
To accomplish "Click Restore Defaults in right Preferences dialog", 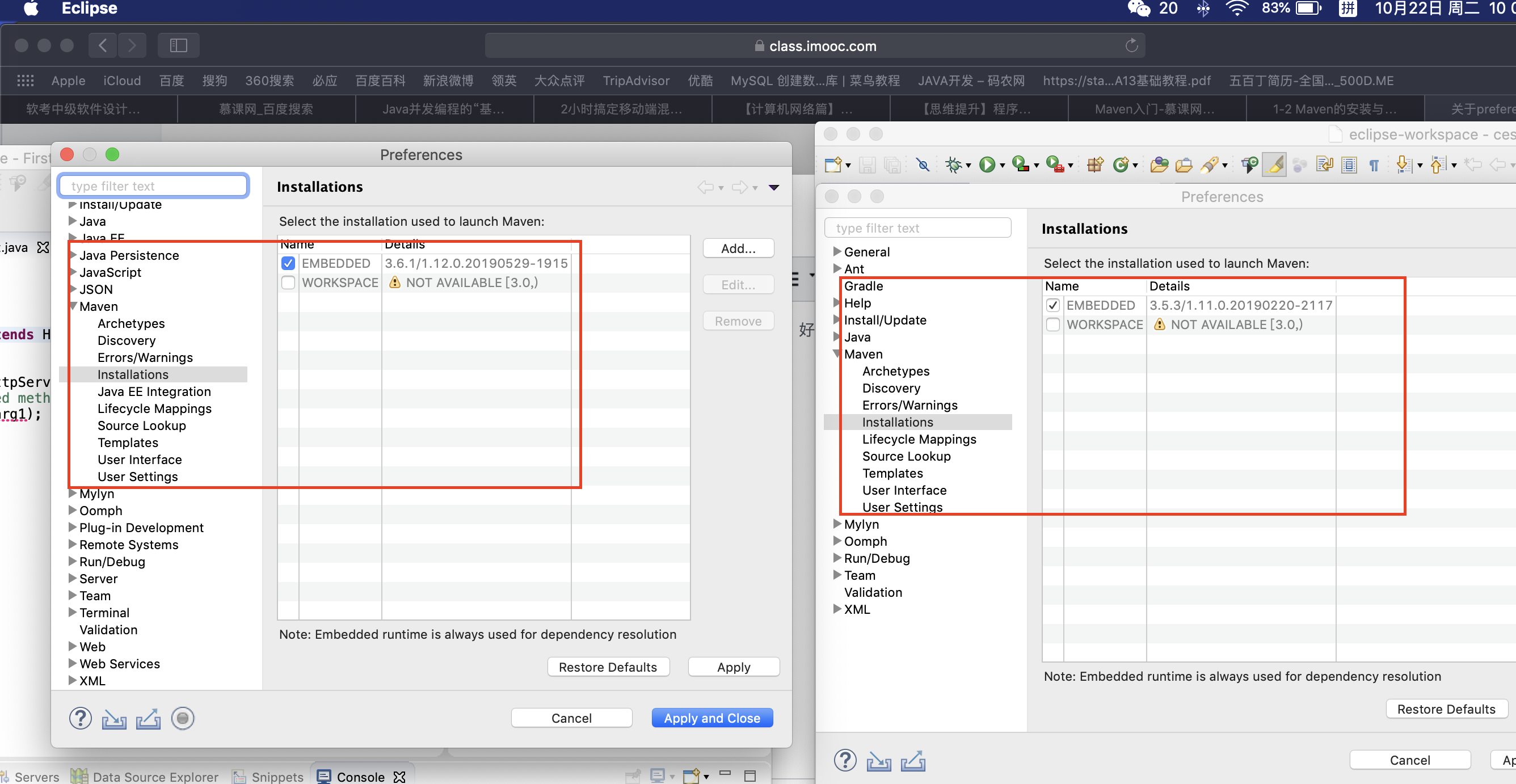I will pyautogui.click(x=1447, y=709).
